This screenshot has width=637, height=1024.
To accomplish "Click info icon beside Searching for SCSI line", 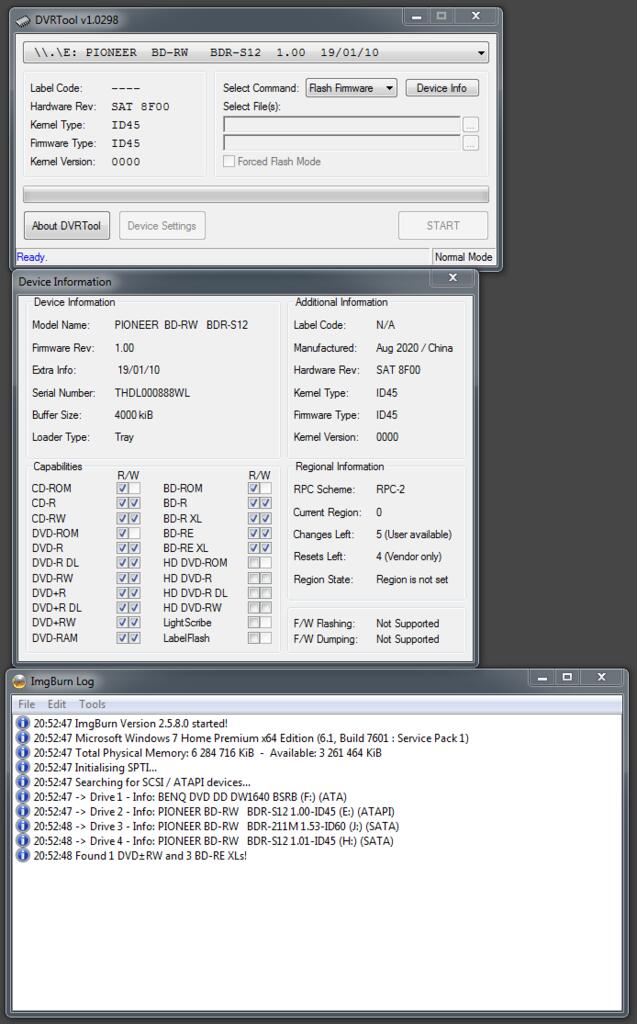I will 23,782.
